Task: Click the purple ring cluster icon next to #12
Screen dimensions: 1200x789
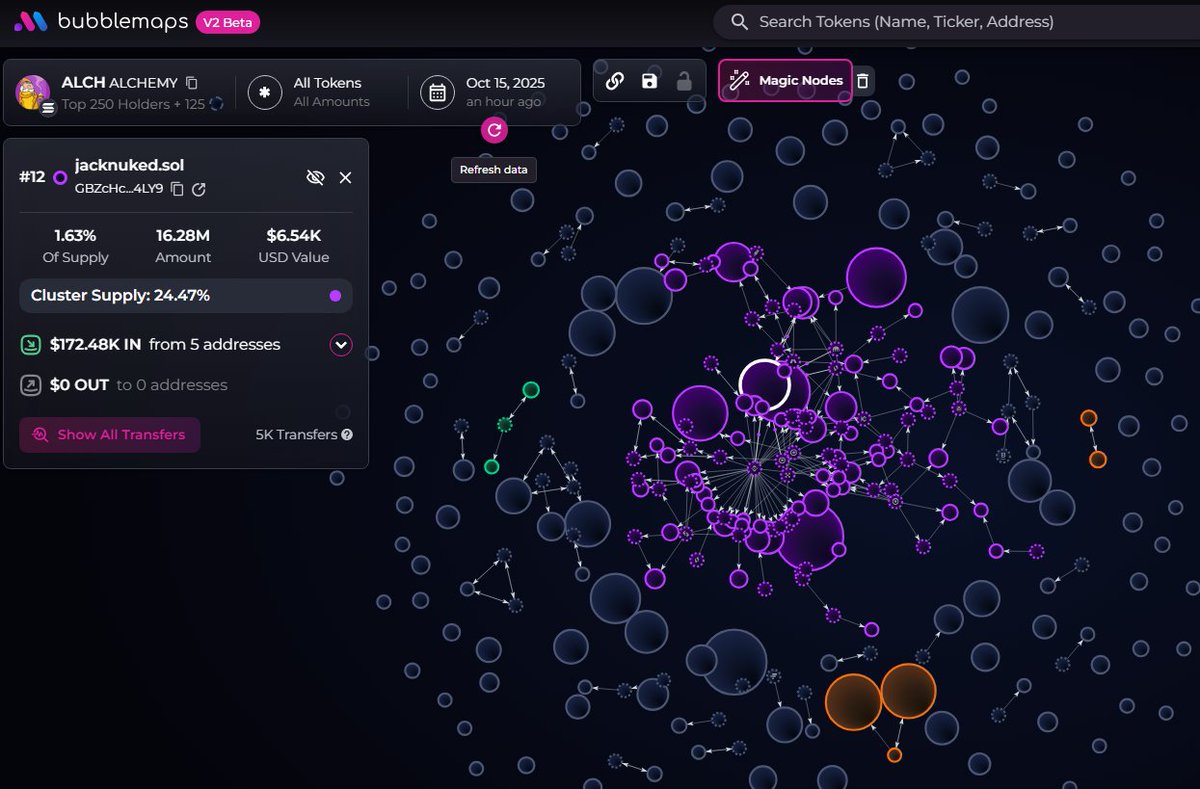Action: click(60, 177)
